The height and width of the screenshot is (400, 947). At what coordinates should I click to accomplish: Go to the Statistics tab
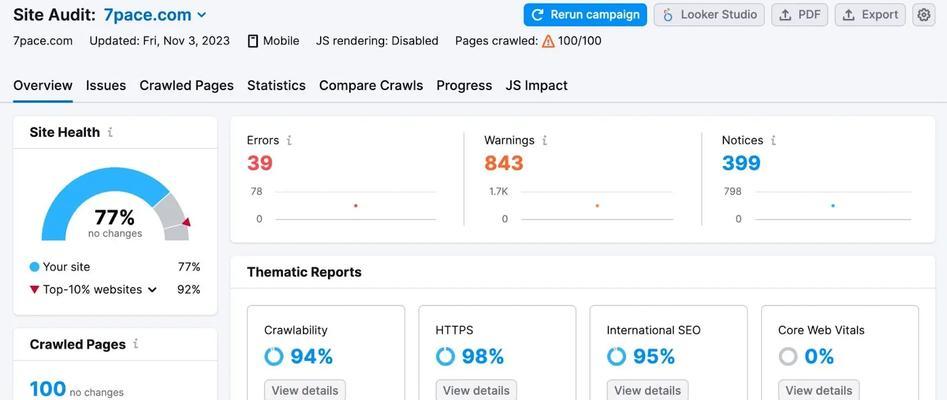pos(277,86)
